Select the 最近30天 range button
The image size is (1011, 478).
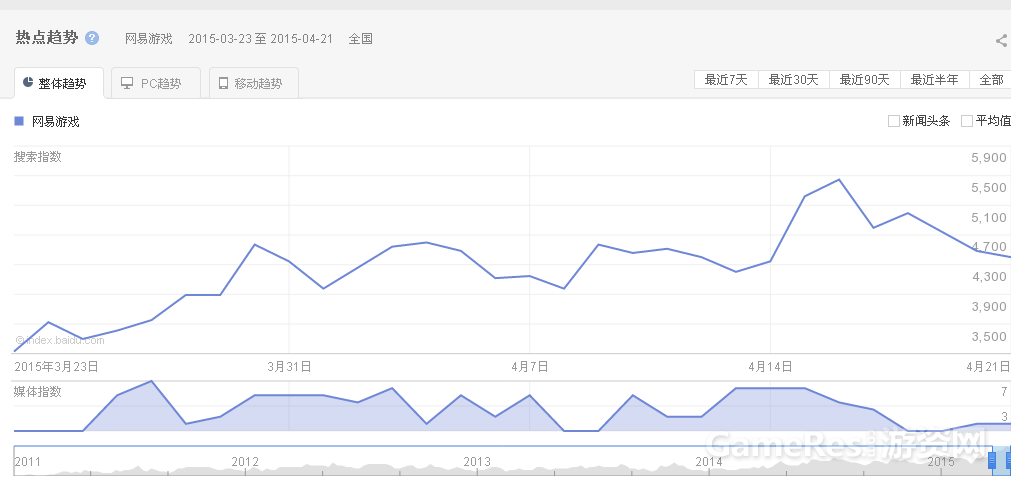click(794, 80)
